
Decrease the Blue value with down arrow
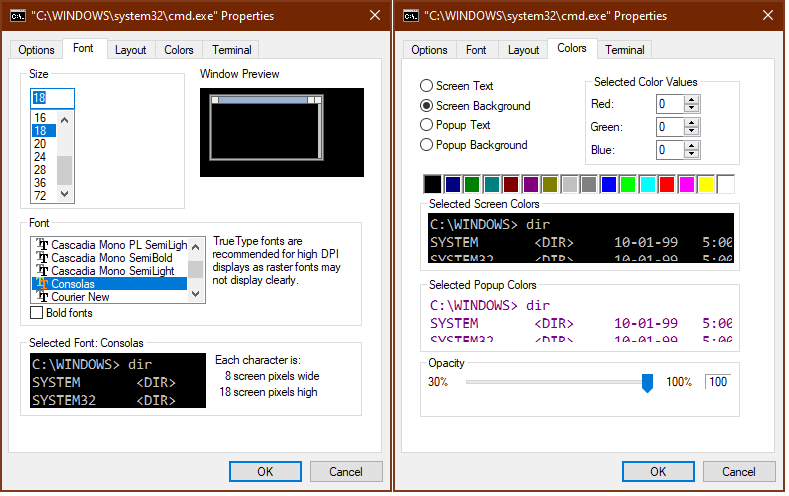(x=693, y=154)
